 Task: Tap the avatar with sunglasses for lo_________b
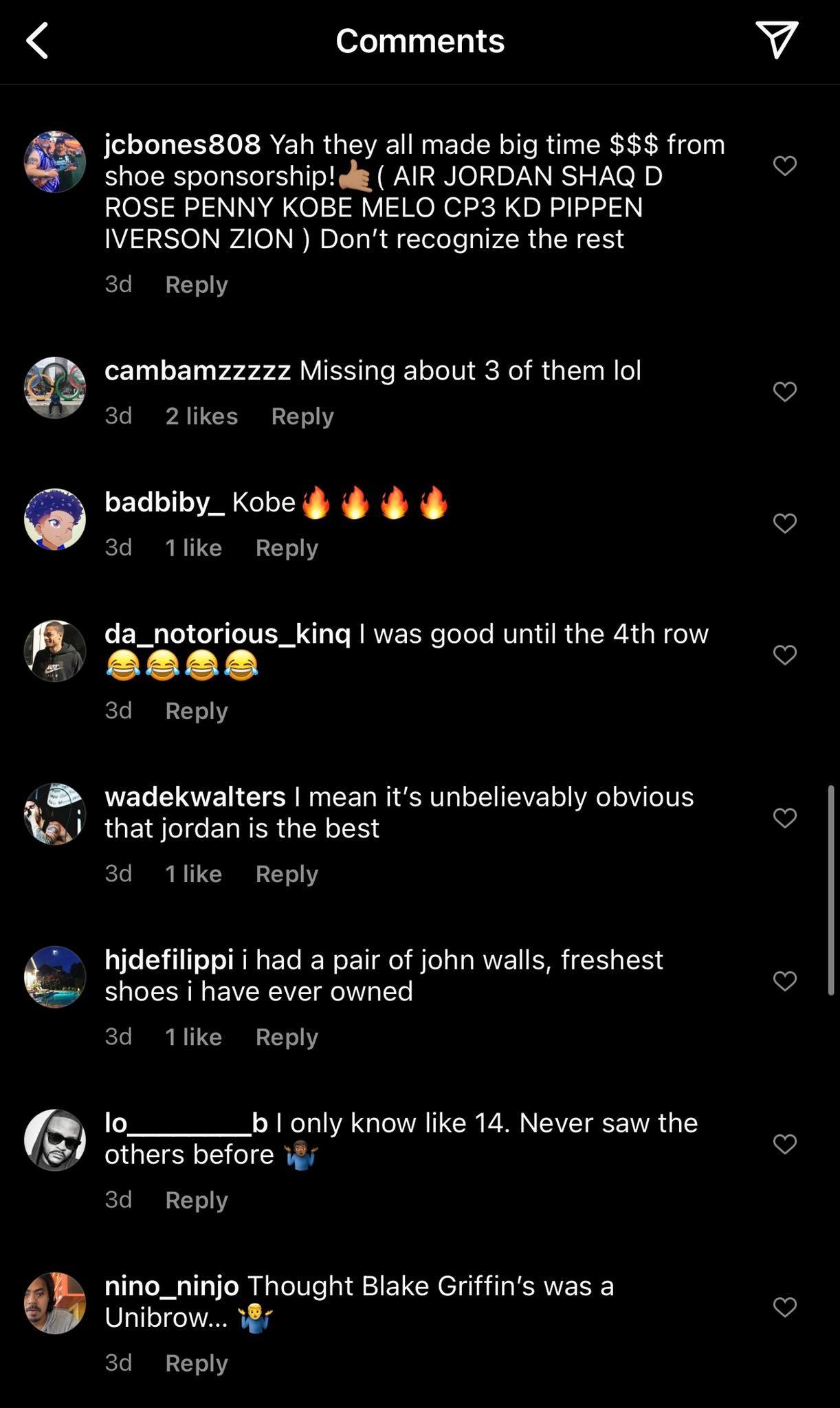(x=55, y=1140)
